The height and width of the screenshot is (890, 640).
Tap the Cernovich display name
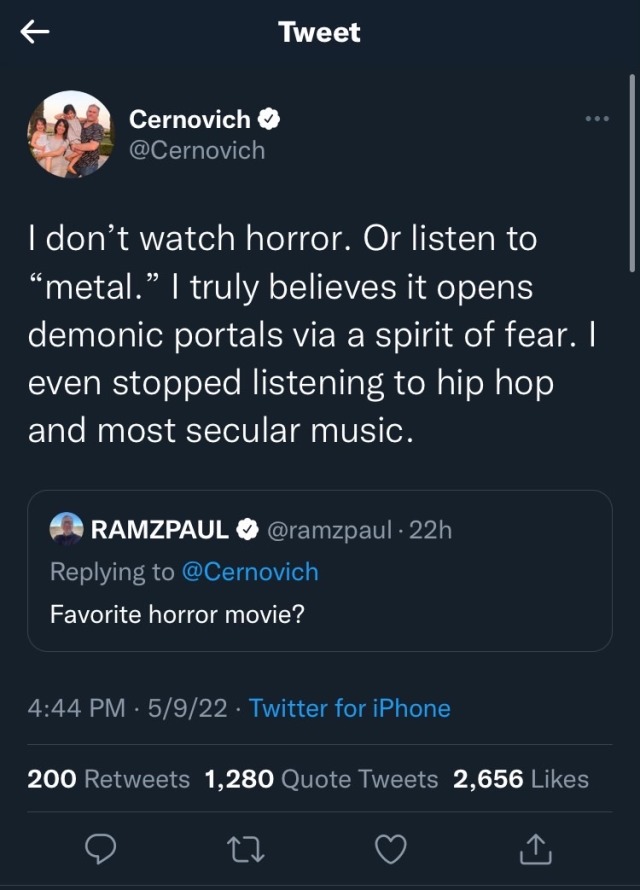pos(190,120)
